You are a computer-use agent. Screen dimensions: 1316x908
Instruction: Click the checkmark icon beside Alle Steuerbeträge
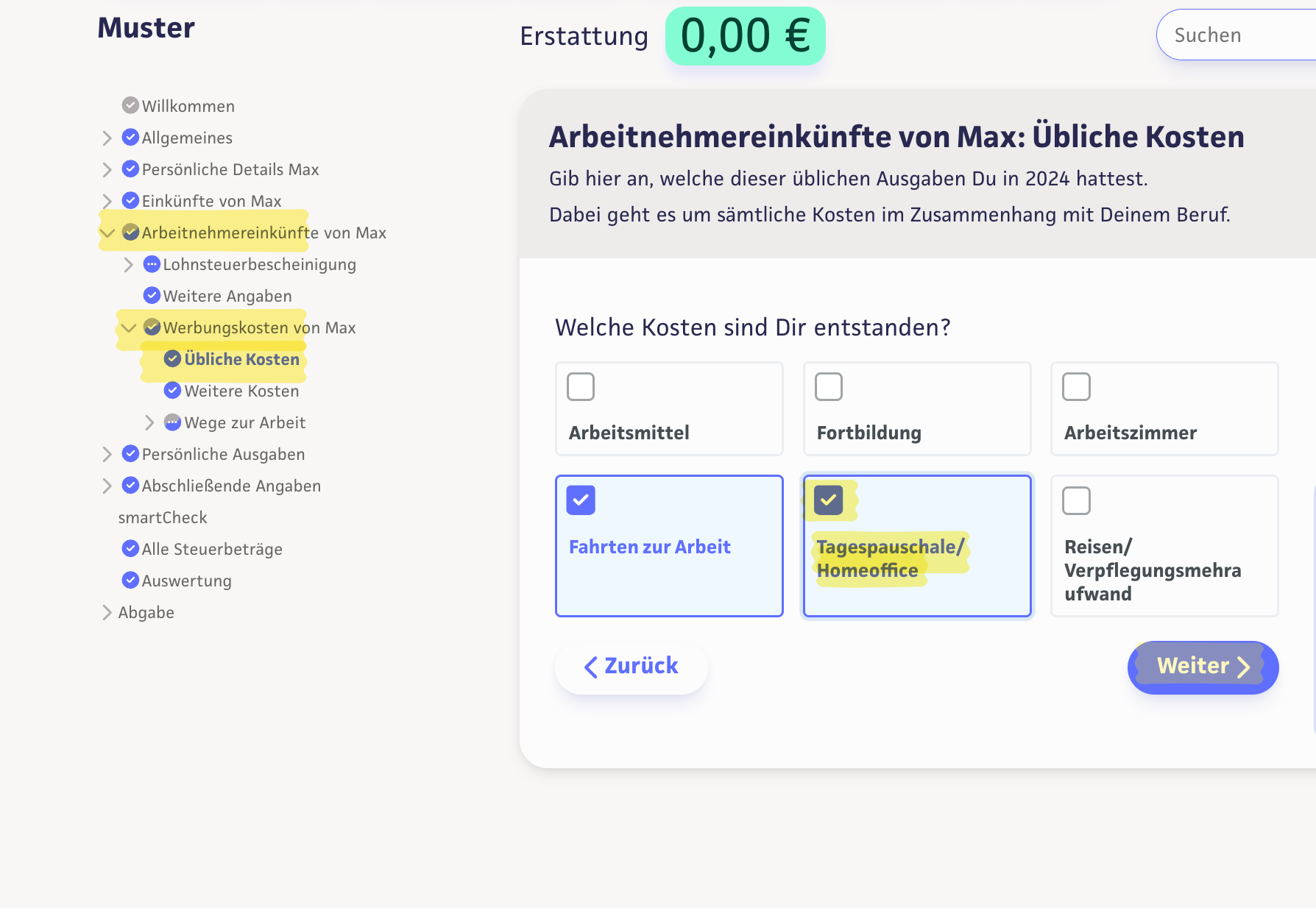pos(130,549)
